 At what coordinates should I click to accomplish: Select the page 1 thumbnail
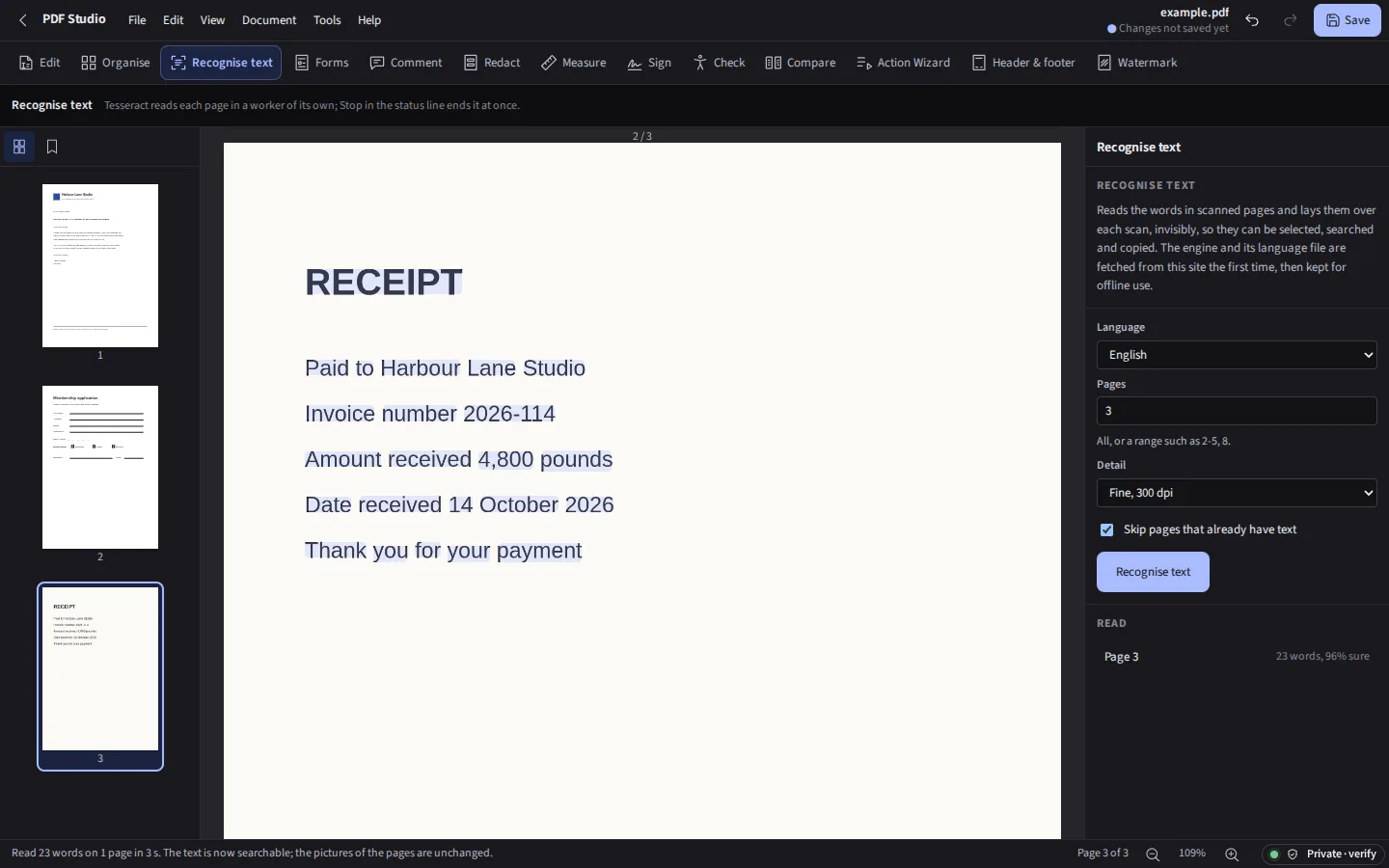coord(100,265)
